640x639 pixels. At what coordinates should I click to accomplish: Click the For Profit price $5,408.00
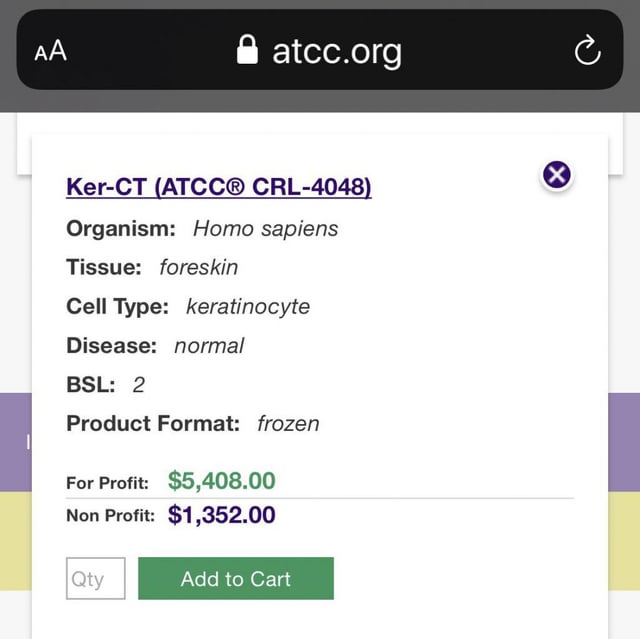(x=221, y=481)
